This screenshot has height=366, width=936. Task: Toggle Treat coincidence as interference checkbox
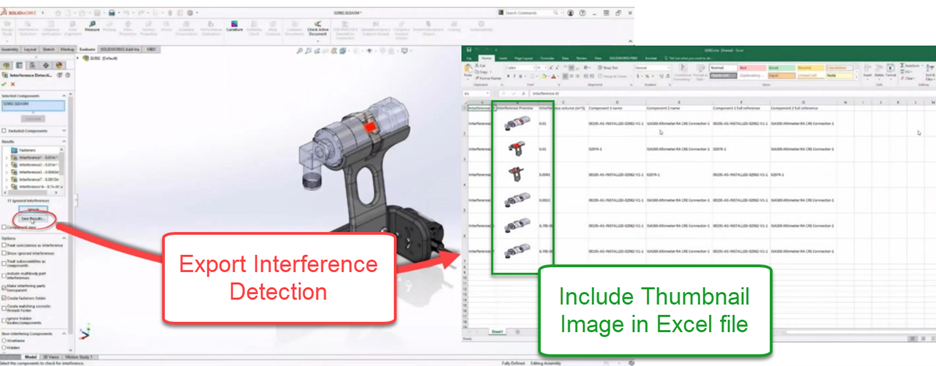pos(4,245)
